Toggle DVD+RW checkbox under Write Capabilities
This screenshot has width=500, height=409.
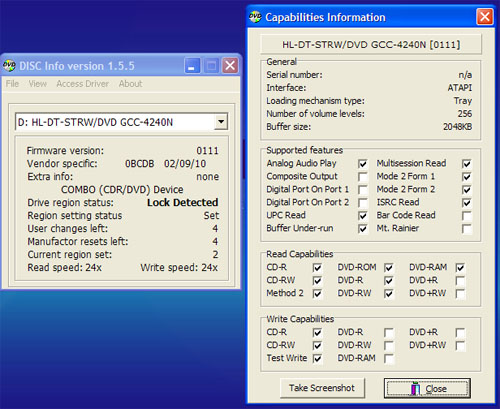click(460, 346)
